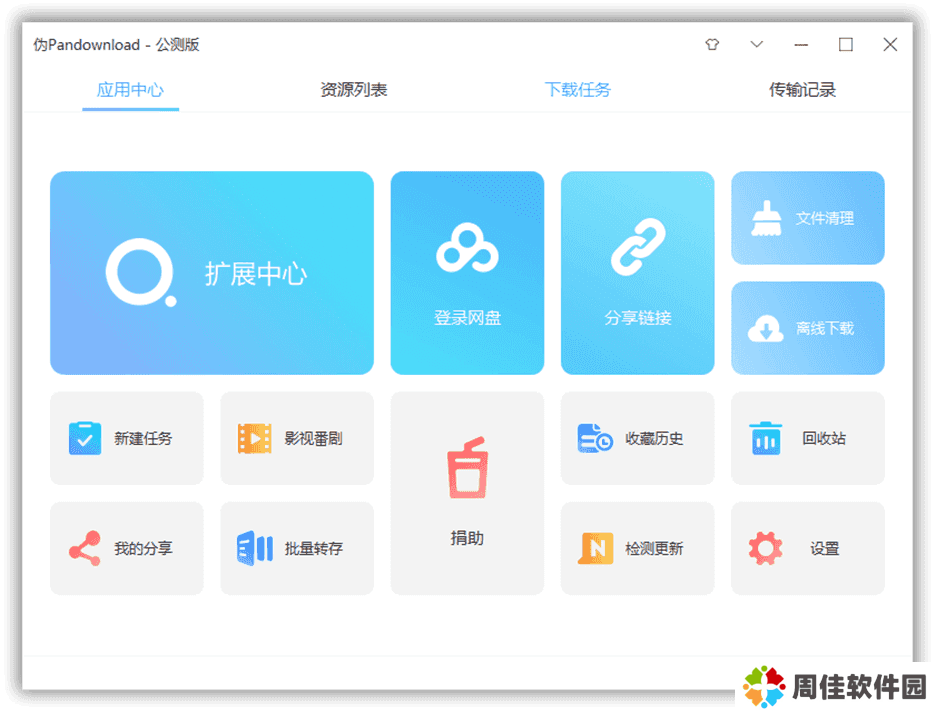The width and height of the screenshot is (935, 712).
Task: Click the shirt skin icon in title bar
Action: click(x=712, y=45)
